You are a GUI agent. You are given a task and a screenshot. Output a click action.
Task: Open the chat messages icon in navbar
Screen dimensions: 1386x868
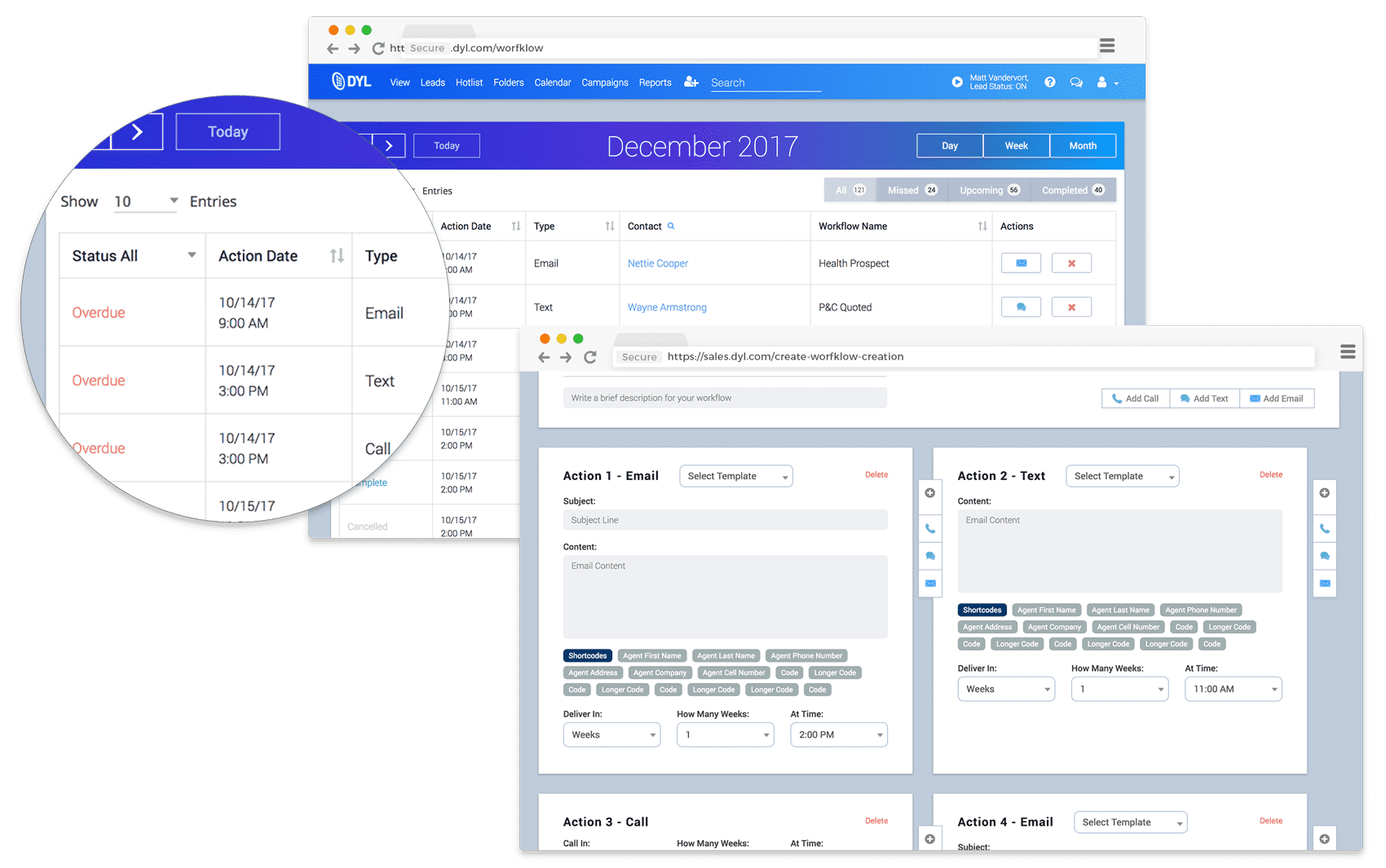(1076, 82)
